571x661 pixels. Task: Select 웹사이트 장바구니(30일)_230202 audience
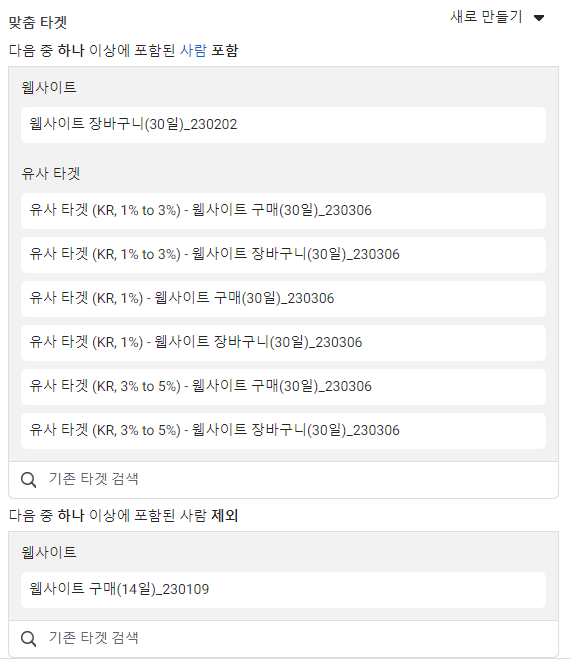pyautogui.click(x=283, y=125)
